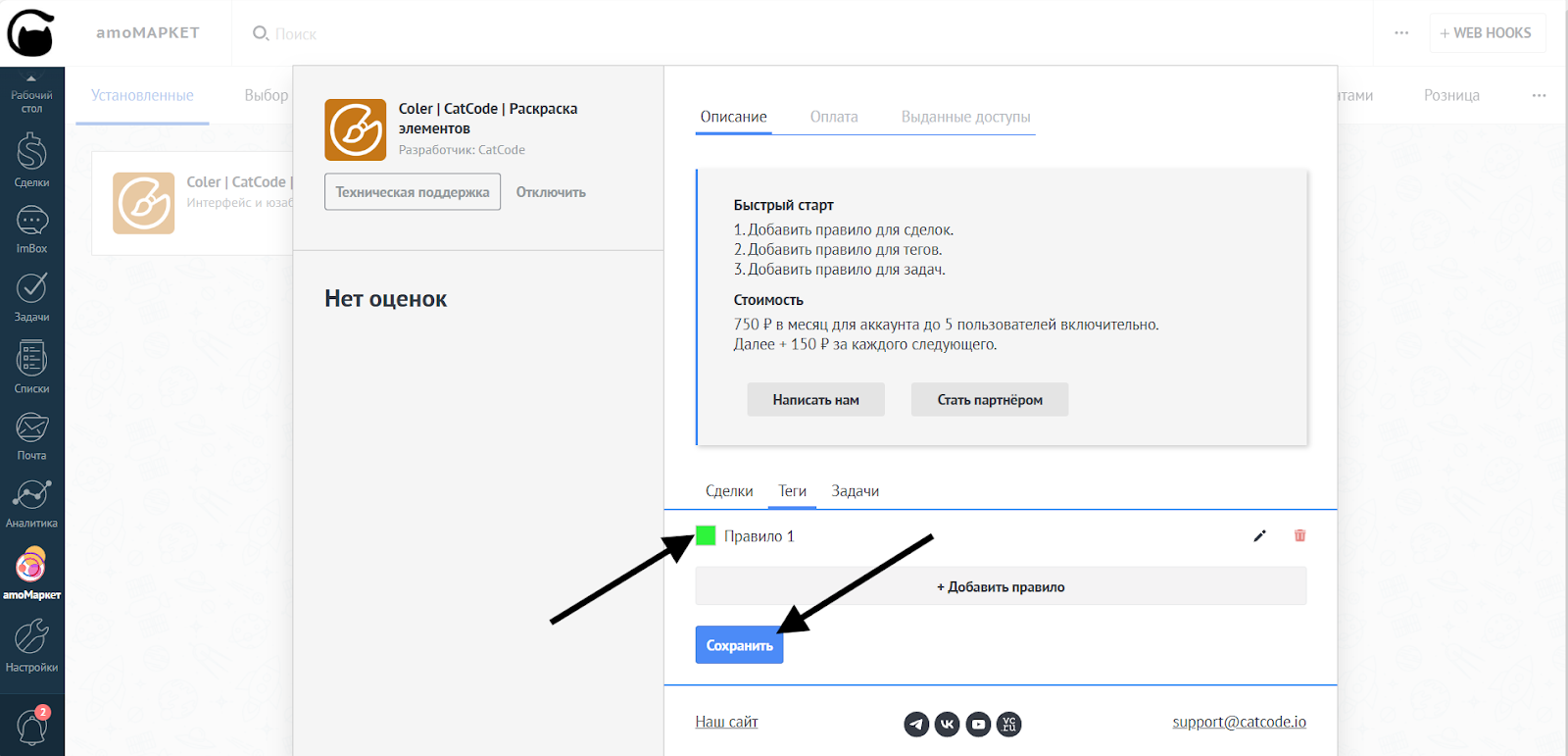The image size is (1568, 756).
Task: Open Сделки in the left sidebar
Action: tap(31, 160)
